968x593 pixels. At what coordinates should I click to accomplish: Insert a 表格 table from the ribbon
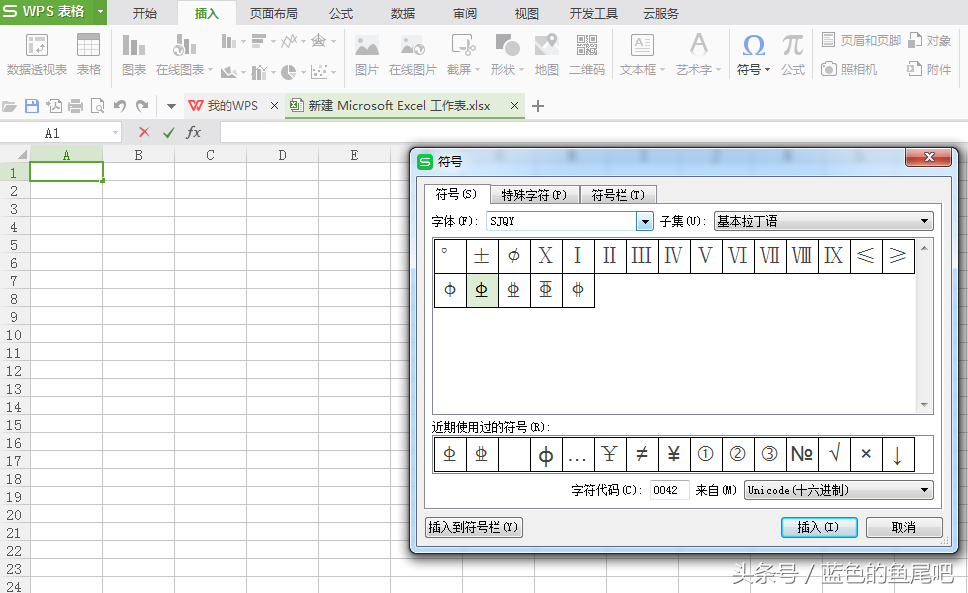pyautogui.click(x=88, y=54)
